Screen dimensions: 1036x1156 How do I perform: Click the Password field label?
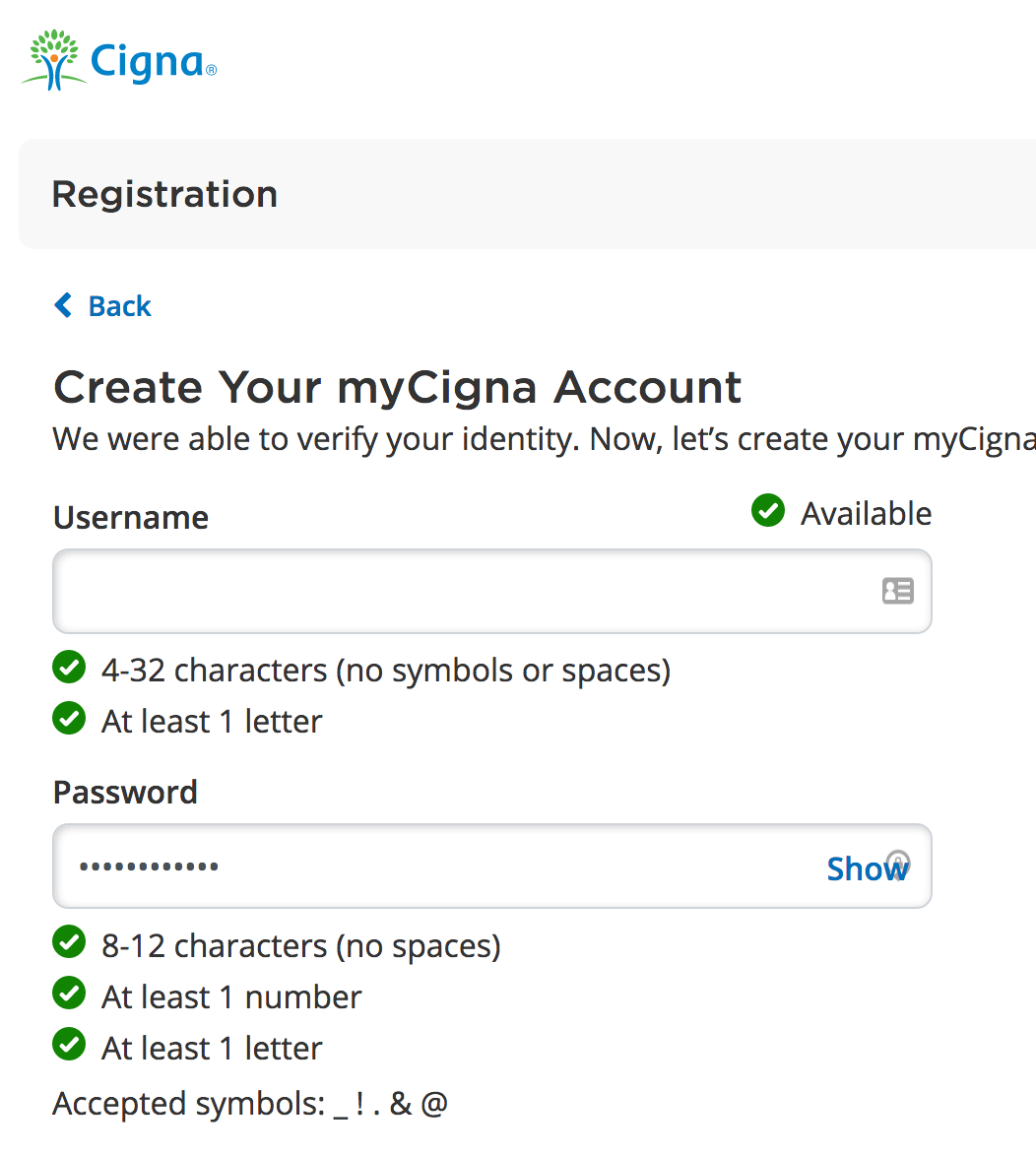click(125, 793)
